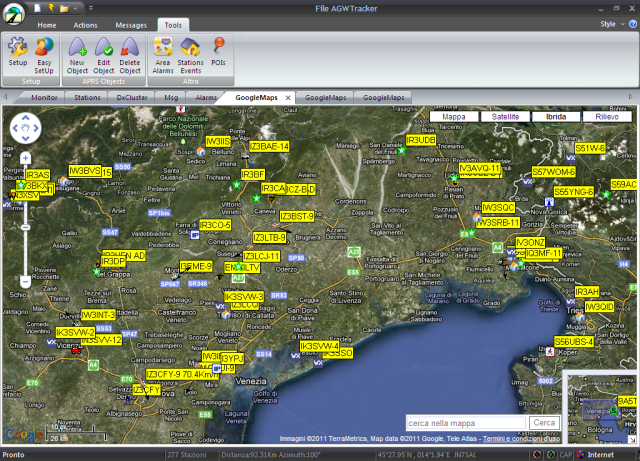This screenshot has height=461, width=640.
Task: Select station label IW3IIS
Action: tap(218, 141)
